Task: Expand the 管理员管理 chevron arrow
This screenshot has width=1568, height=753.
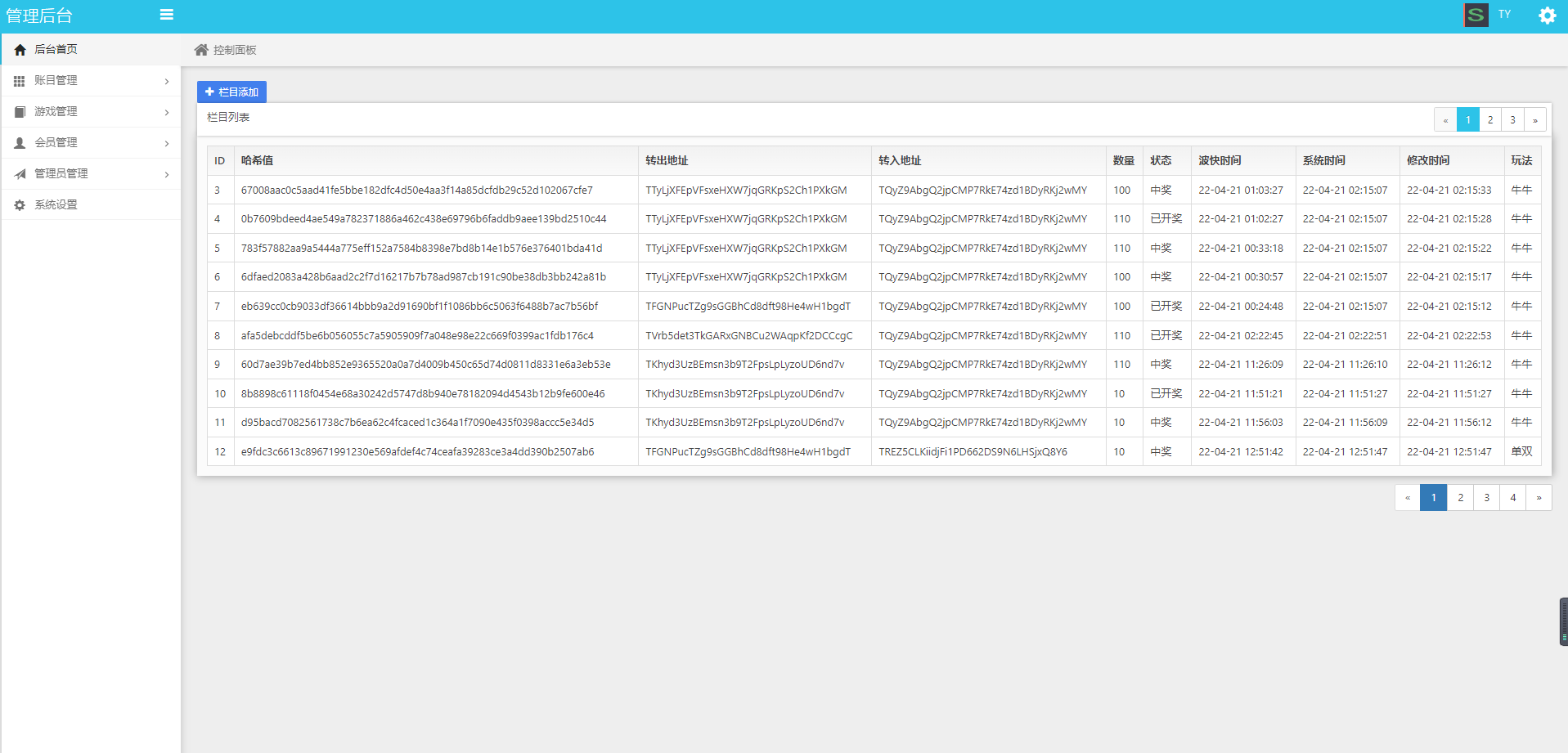Action: [167, 174]
